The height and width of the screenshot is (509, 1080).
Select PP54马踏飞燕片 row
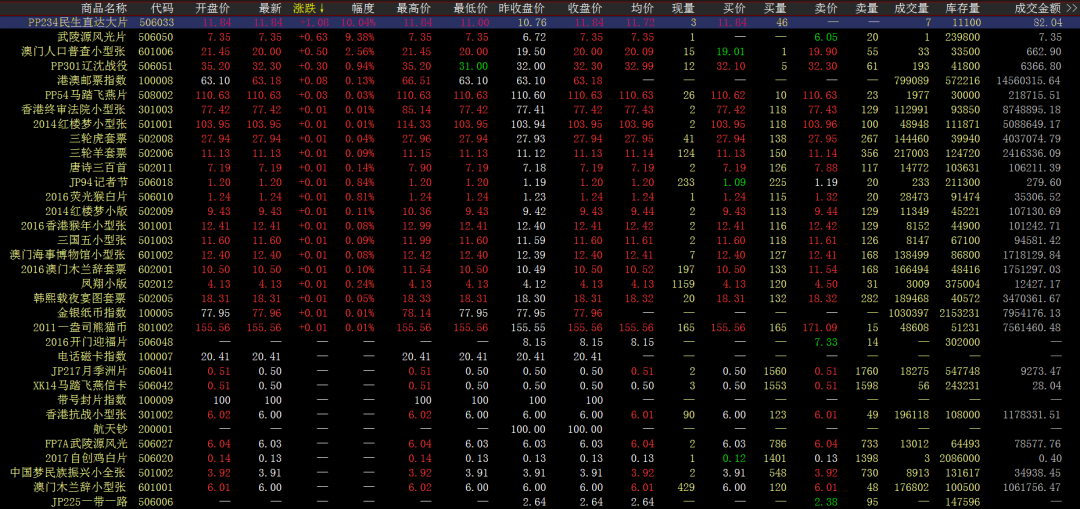coord(540,95)
